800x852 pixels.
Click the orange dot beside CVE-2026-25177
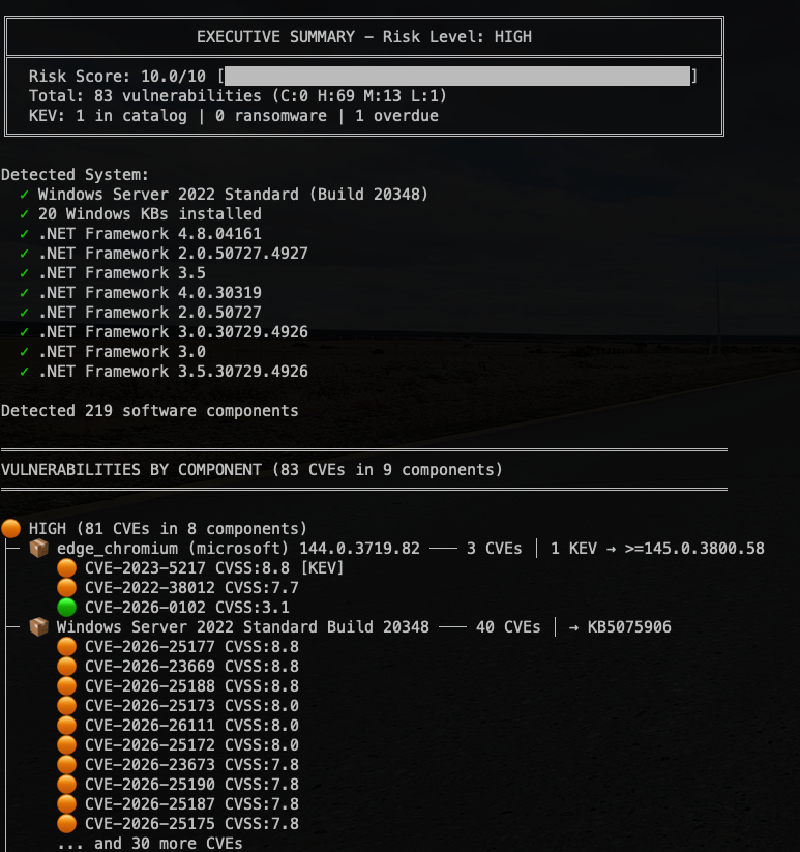coord(67,647)
